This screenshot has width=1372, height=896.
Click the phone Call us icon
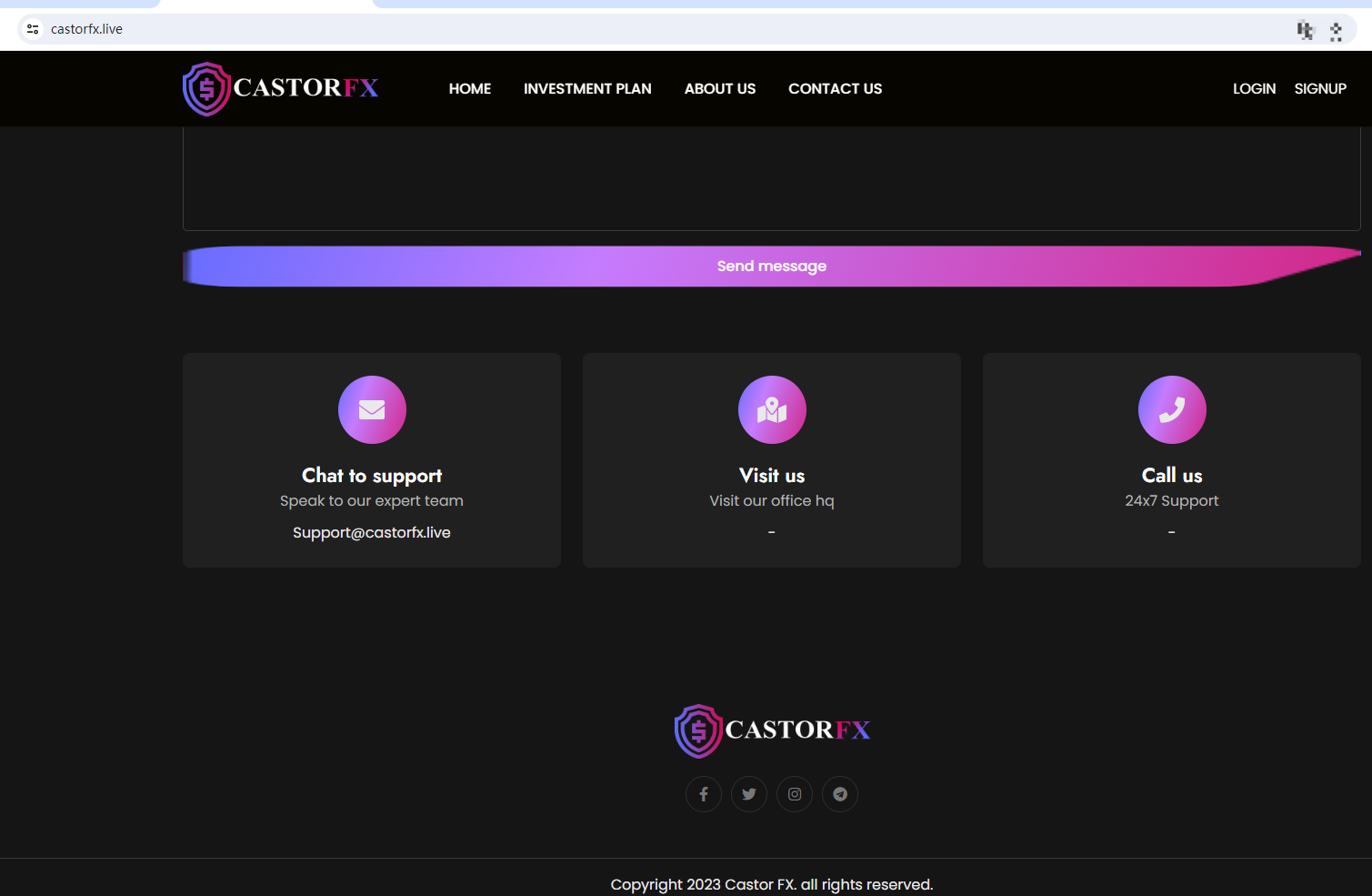point(1172,409)
